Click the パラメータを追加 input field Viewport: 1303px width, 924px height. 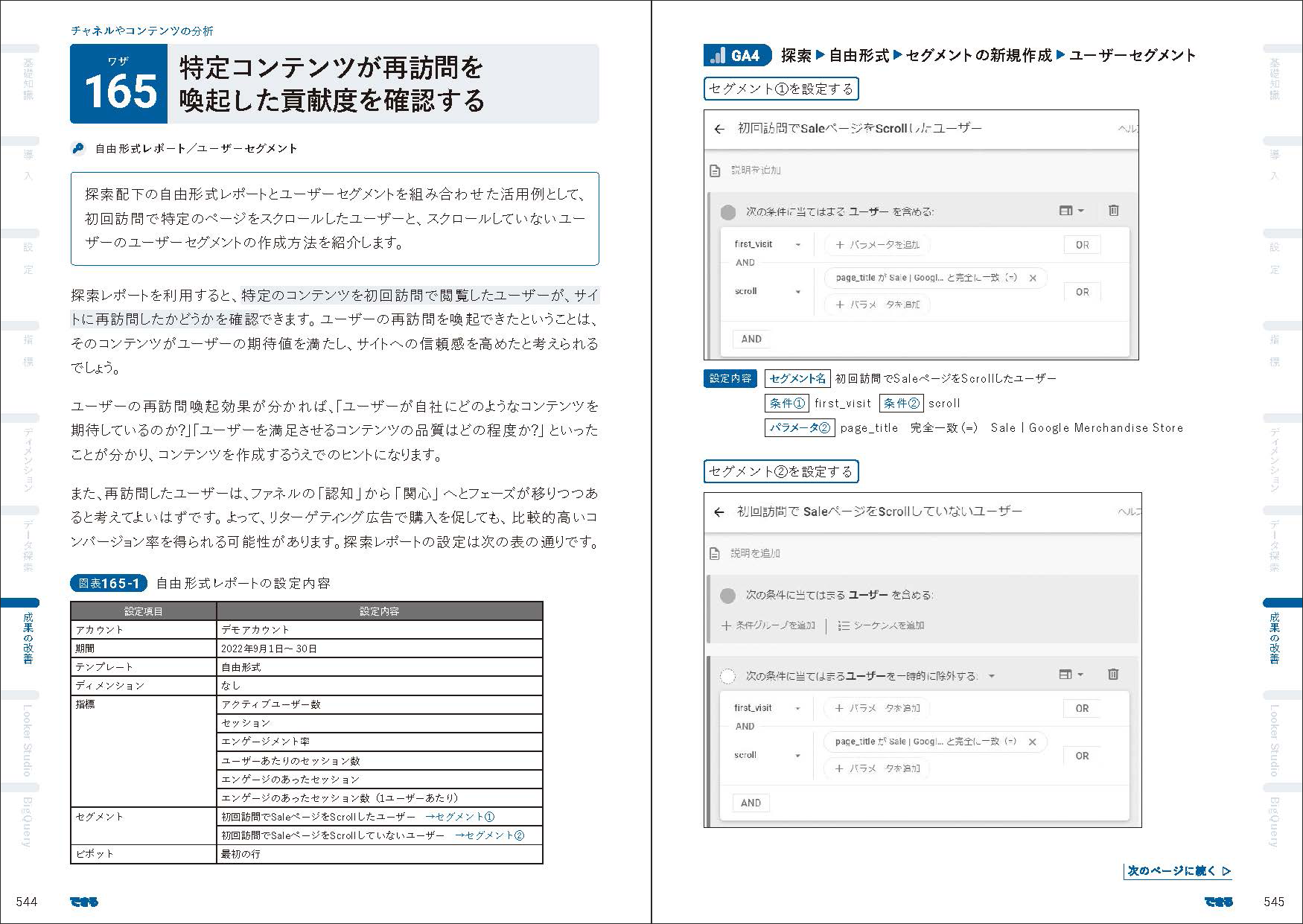click(876, 244)
